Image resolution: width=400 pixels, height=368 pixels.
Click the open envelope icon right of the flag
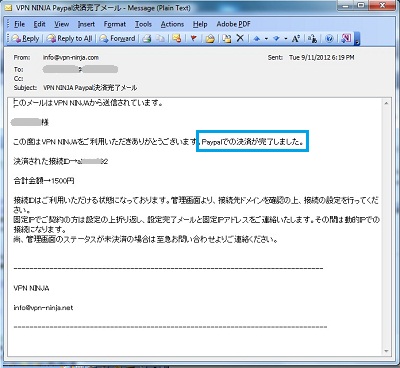pyautogui.click(x=210, y=39)
